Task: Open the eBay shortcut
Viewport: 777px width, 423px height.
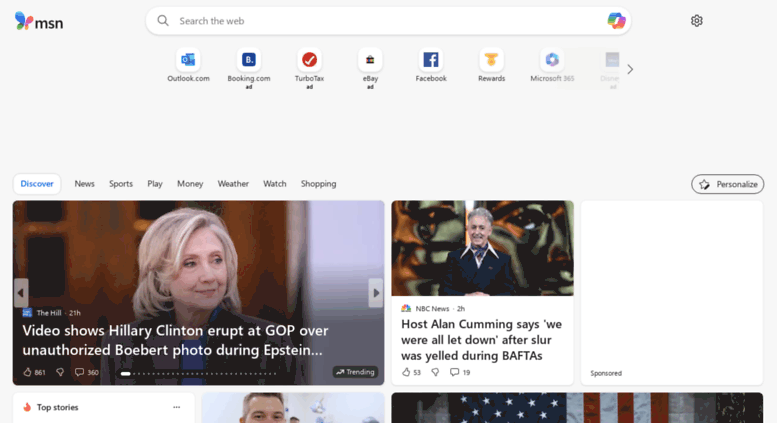Action: pyautogui.click(x=370, y=68)
